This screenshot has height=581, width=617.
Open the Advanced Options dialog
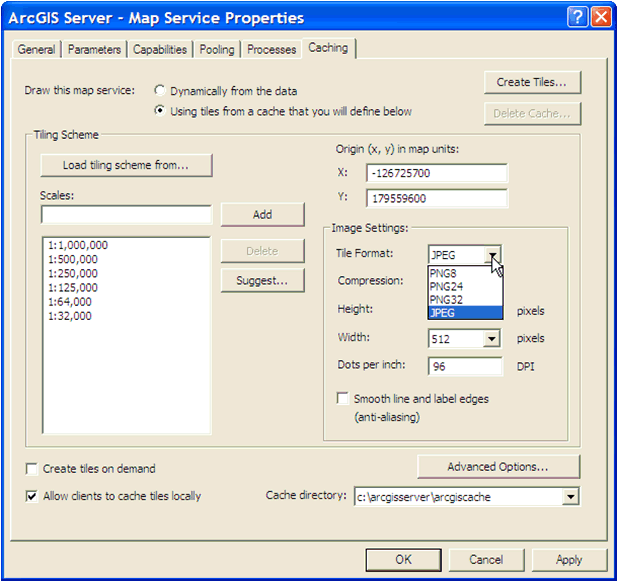(x=498, y=467)
